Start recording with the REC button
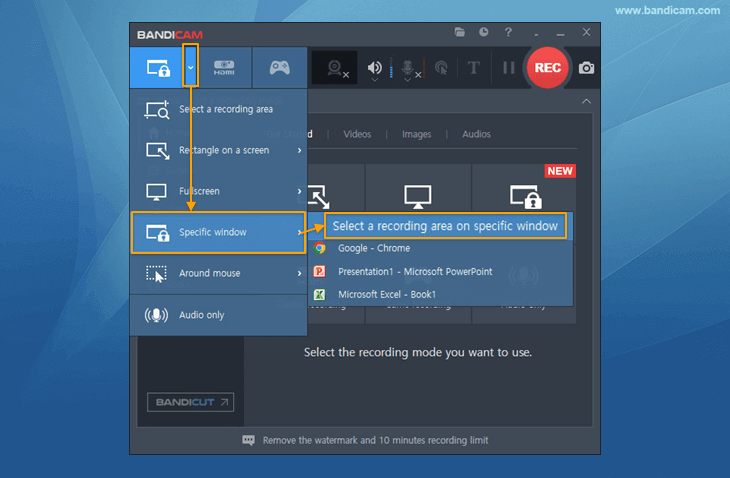 tap(547, 68)
